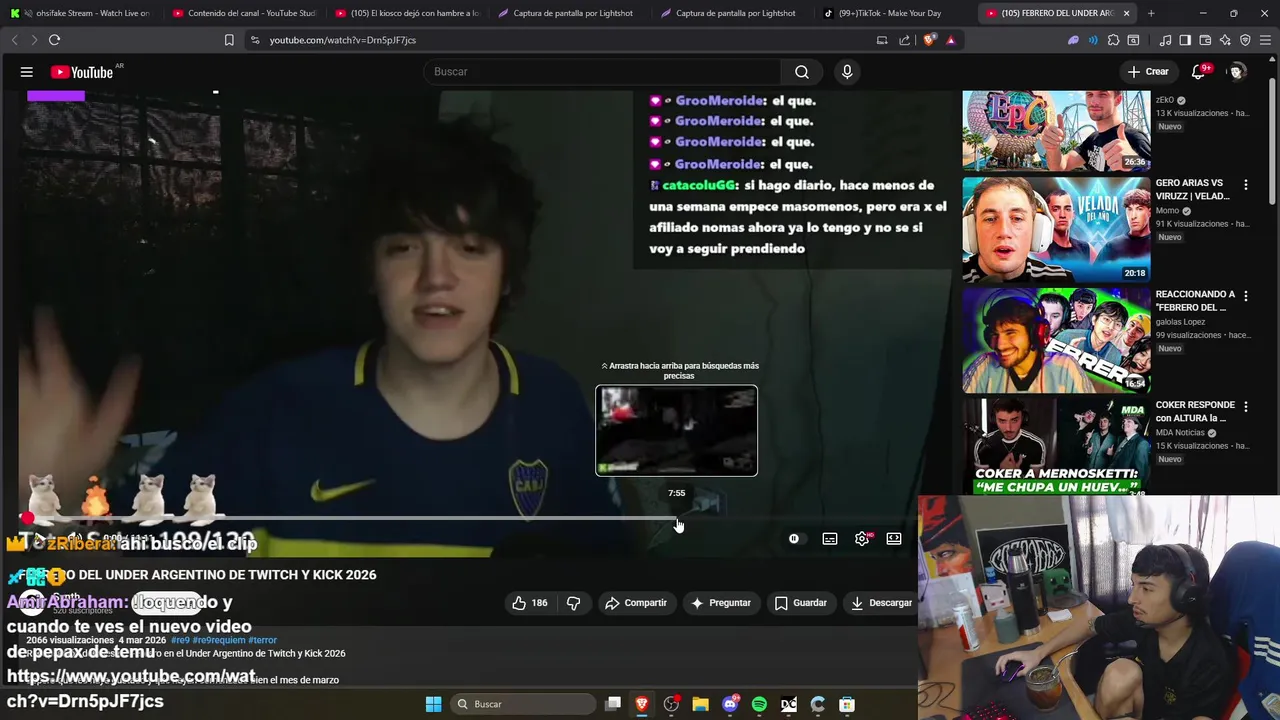Open the media playlist music note icon
This screenshot has height=720, width=1280.
click(1165, 40)
